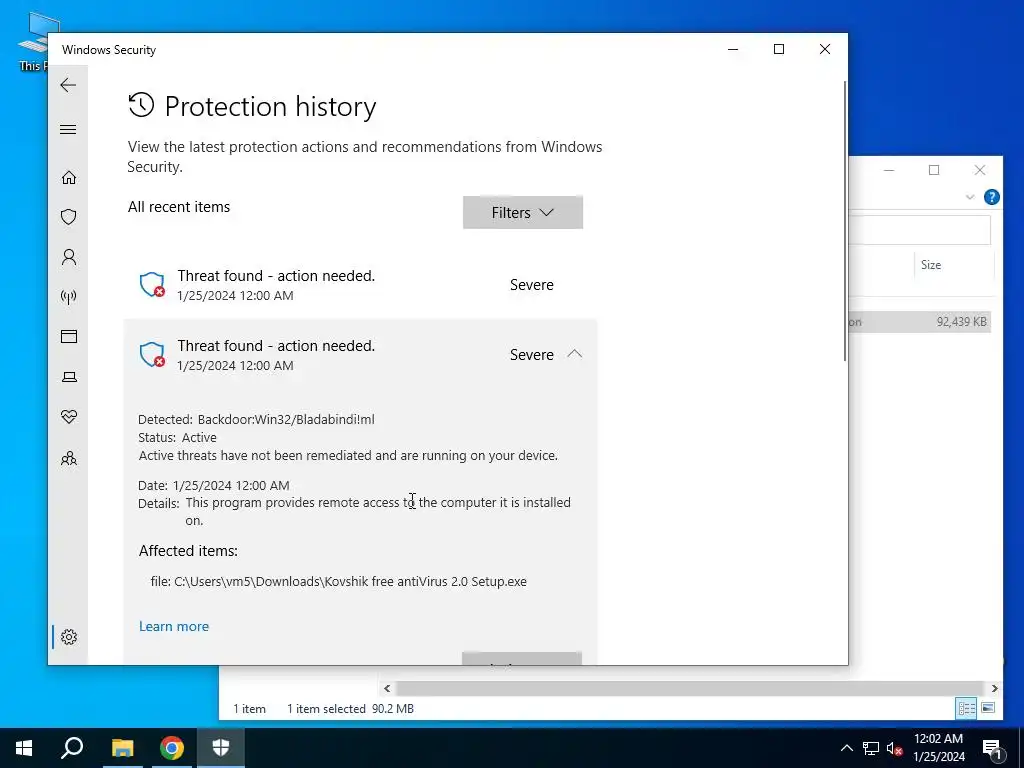Open network status tray icon
Image resolution: width=1024 pixels, height=768 pixels.
coord(871,748)
